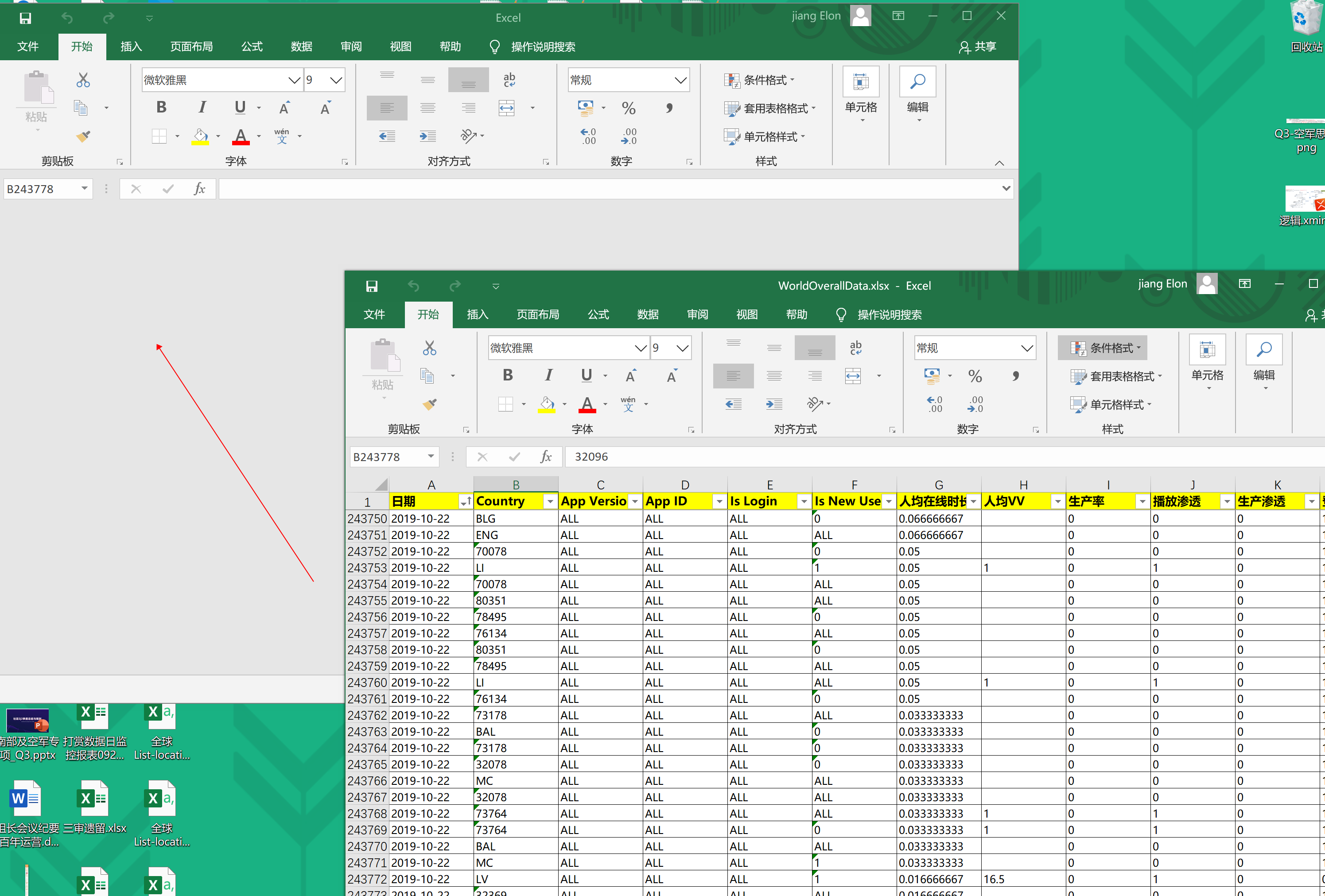1325x896 pixels.
Task: Decrease font size in WorldOverallData window
Action: click(x=672, y=376)
